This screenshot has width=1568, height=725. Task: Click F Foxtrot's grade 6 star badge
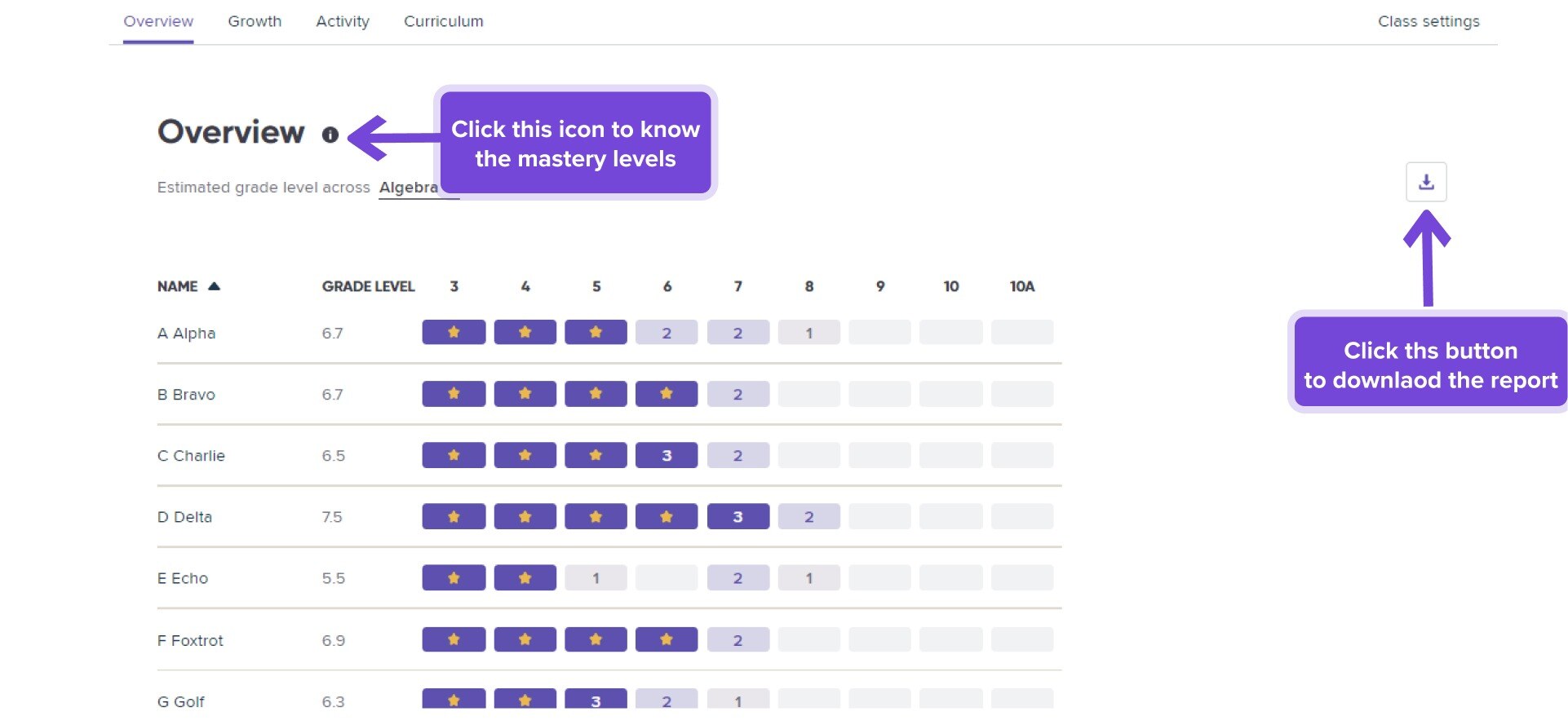pyautogui.click(x=667, y=640)
